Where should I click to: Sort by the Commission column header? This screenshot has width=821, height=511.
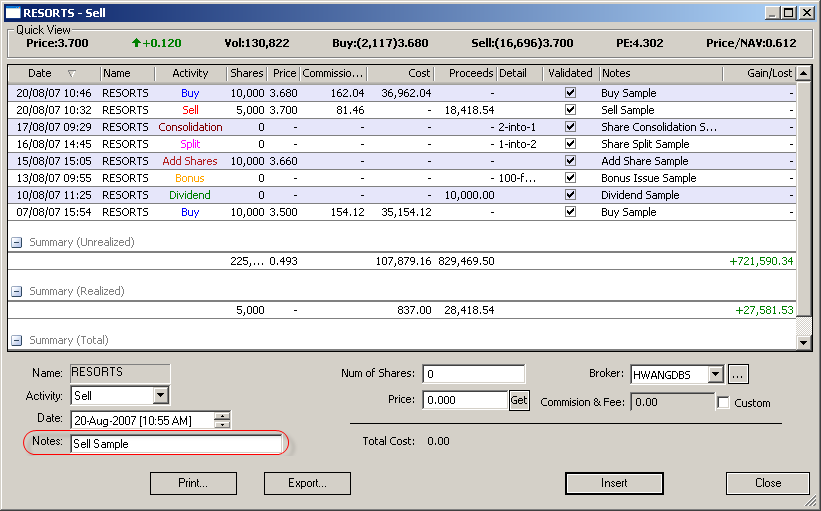333,73
